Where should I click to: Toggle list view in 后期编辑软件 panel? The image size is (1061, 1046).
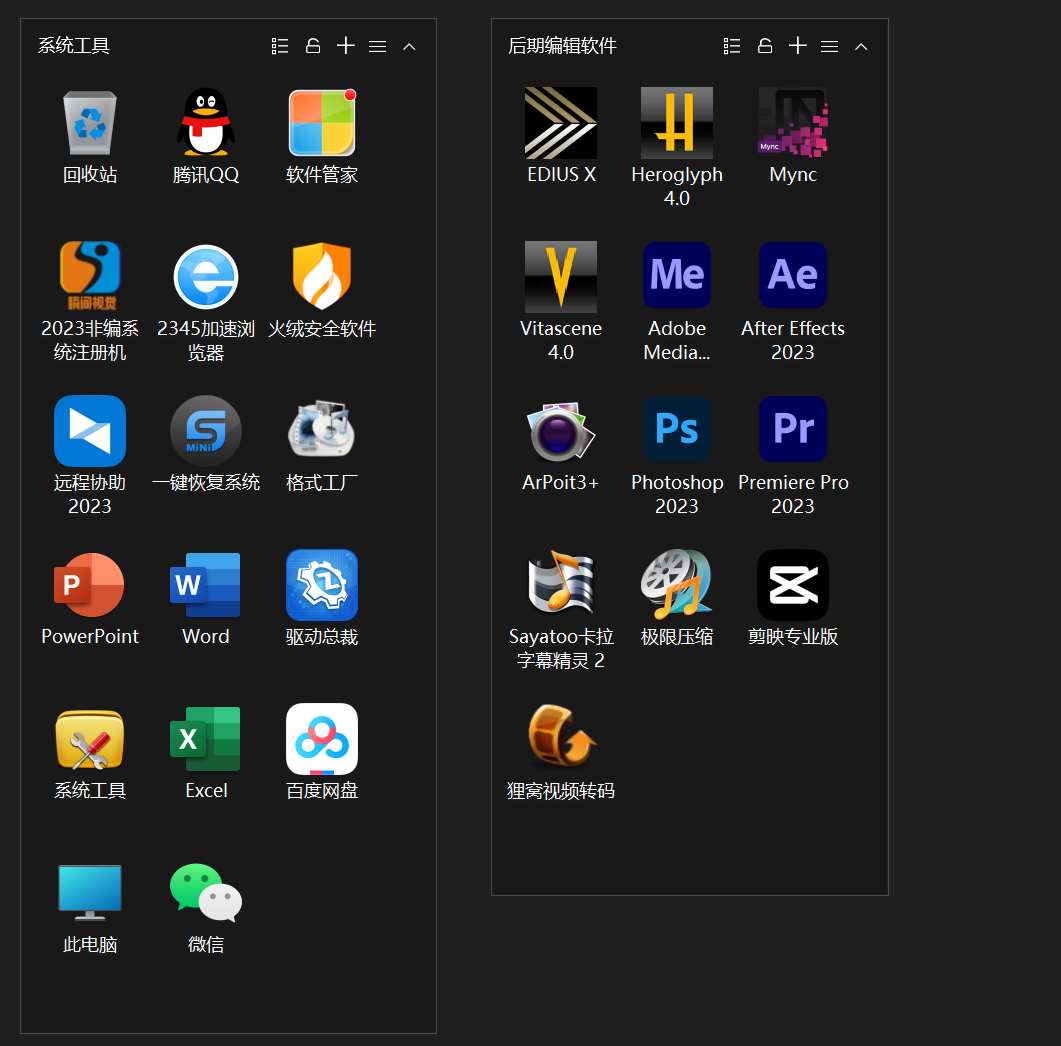[x=732, y=46]
